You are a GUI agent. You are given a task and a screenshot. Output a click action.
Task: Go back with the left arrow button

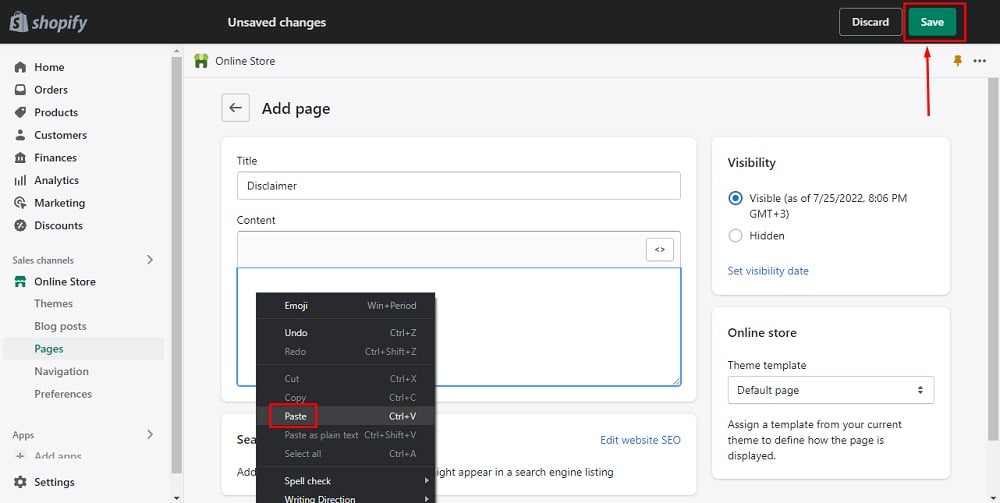[235, 108]
